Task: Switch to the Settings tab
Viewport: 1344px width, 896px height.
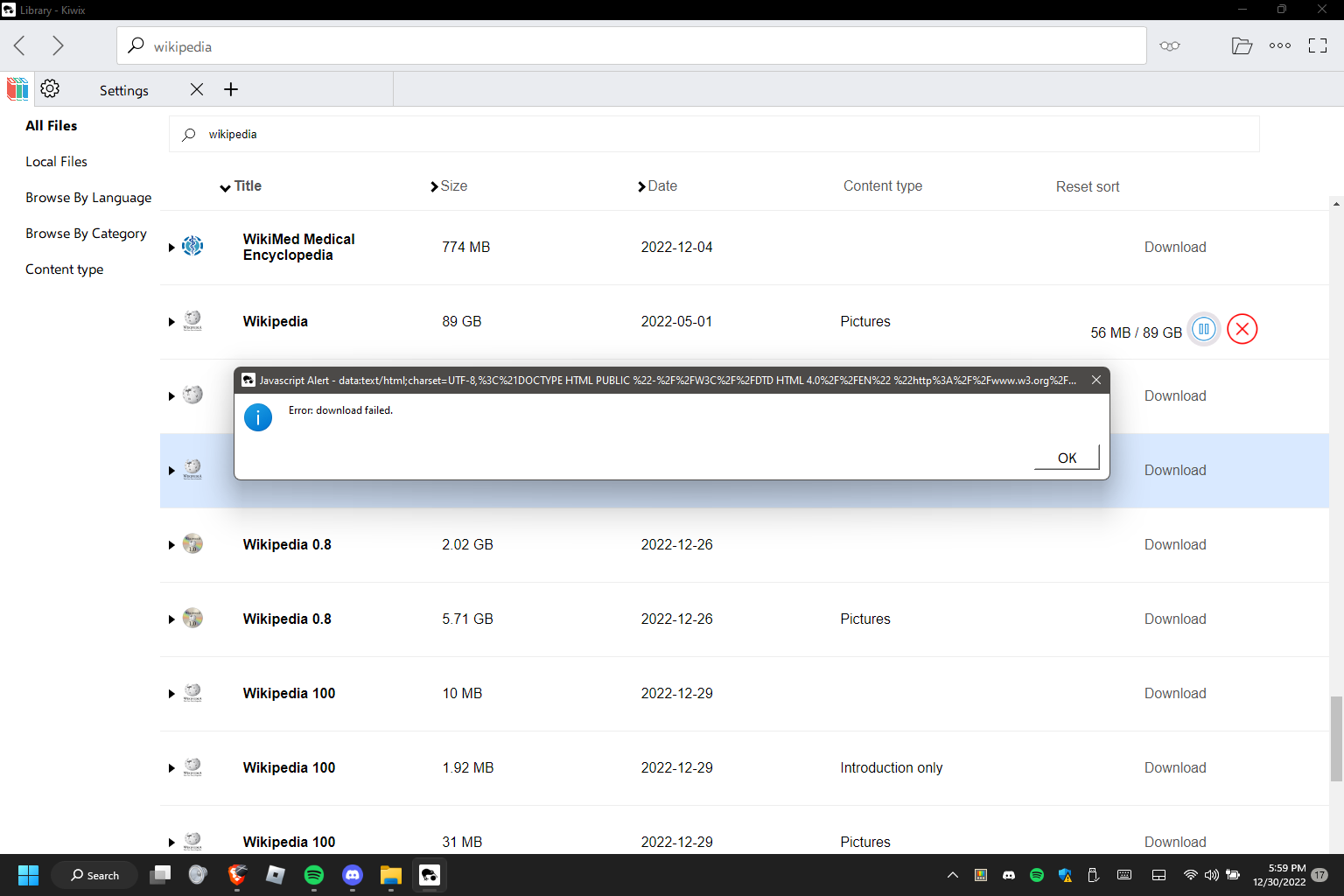Action: click(123, 89)
